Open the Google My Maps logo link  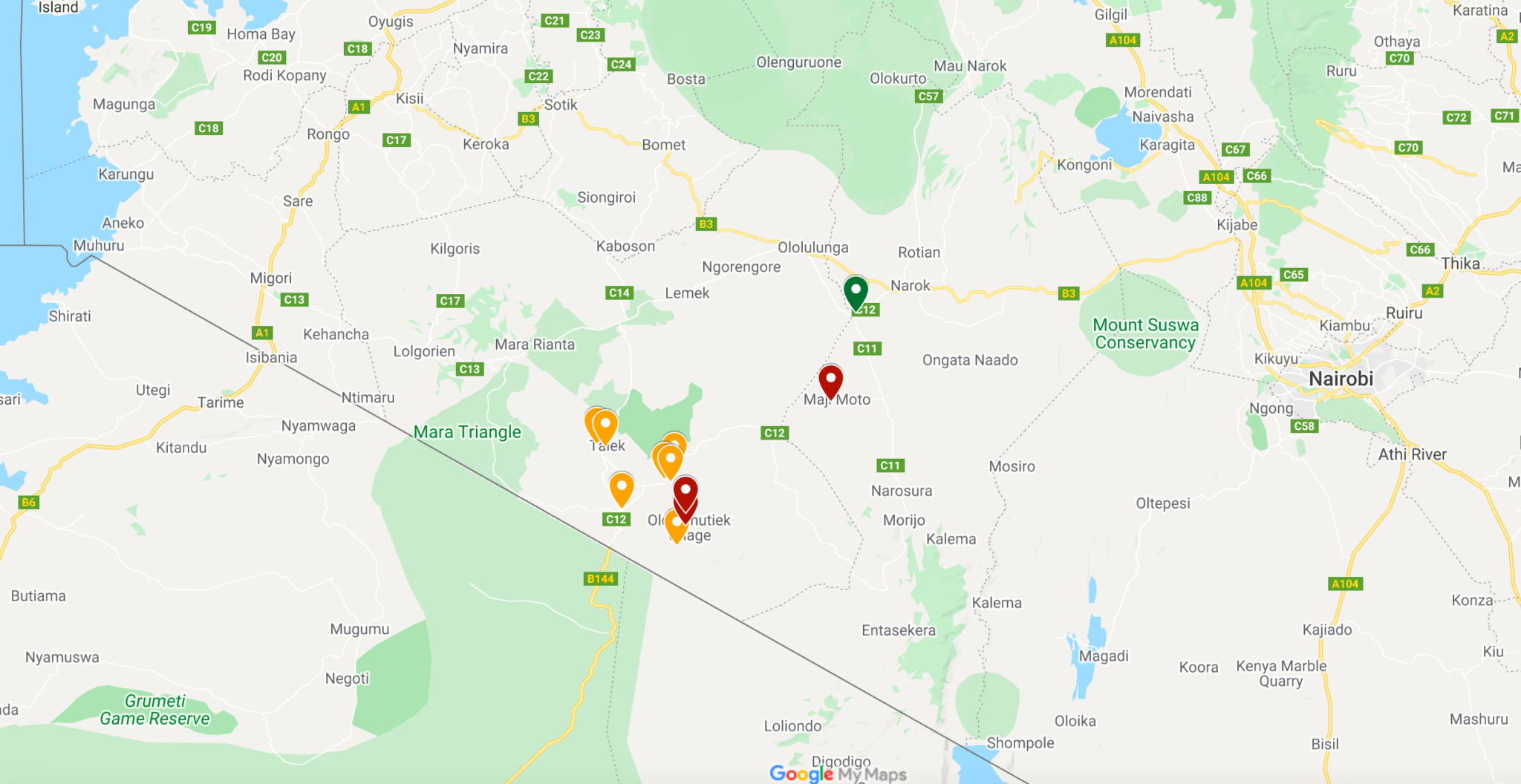(x=838, y=774)
